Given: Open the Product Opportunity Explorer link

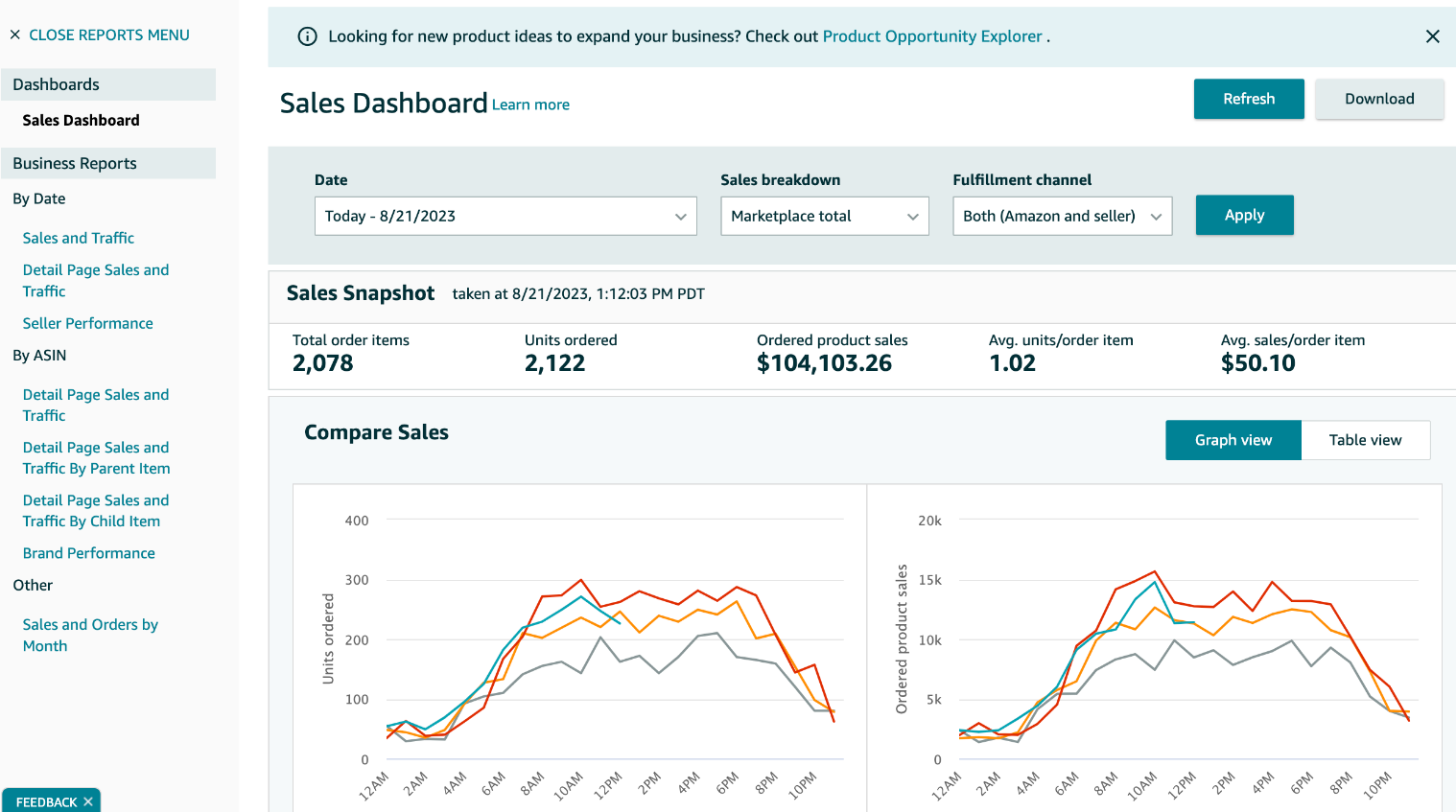Looking at the screenshot, I should (x=931, y=36).
